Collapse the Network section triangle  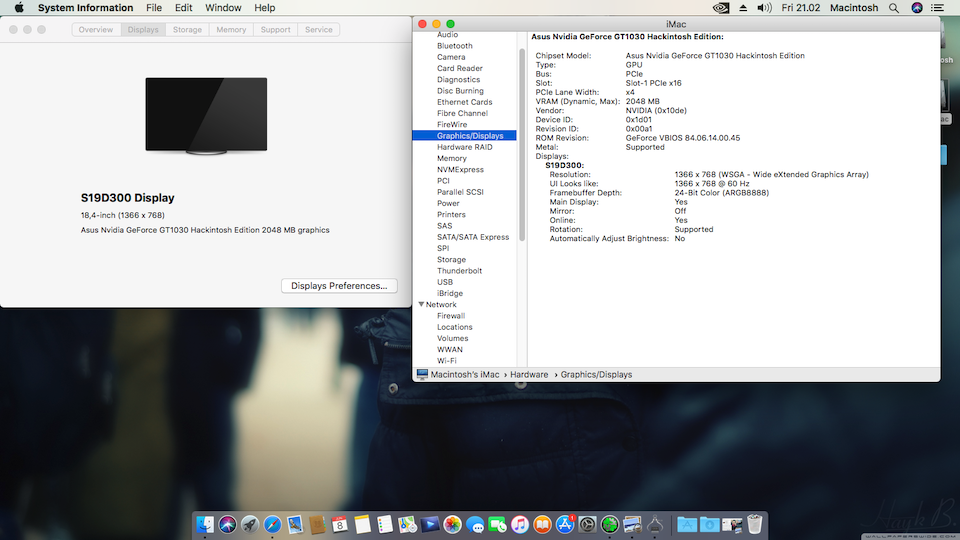(421, 304)
